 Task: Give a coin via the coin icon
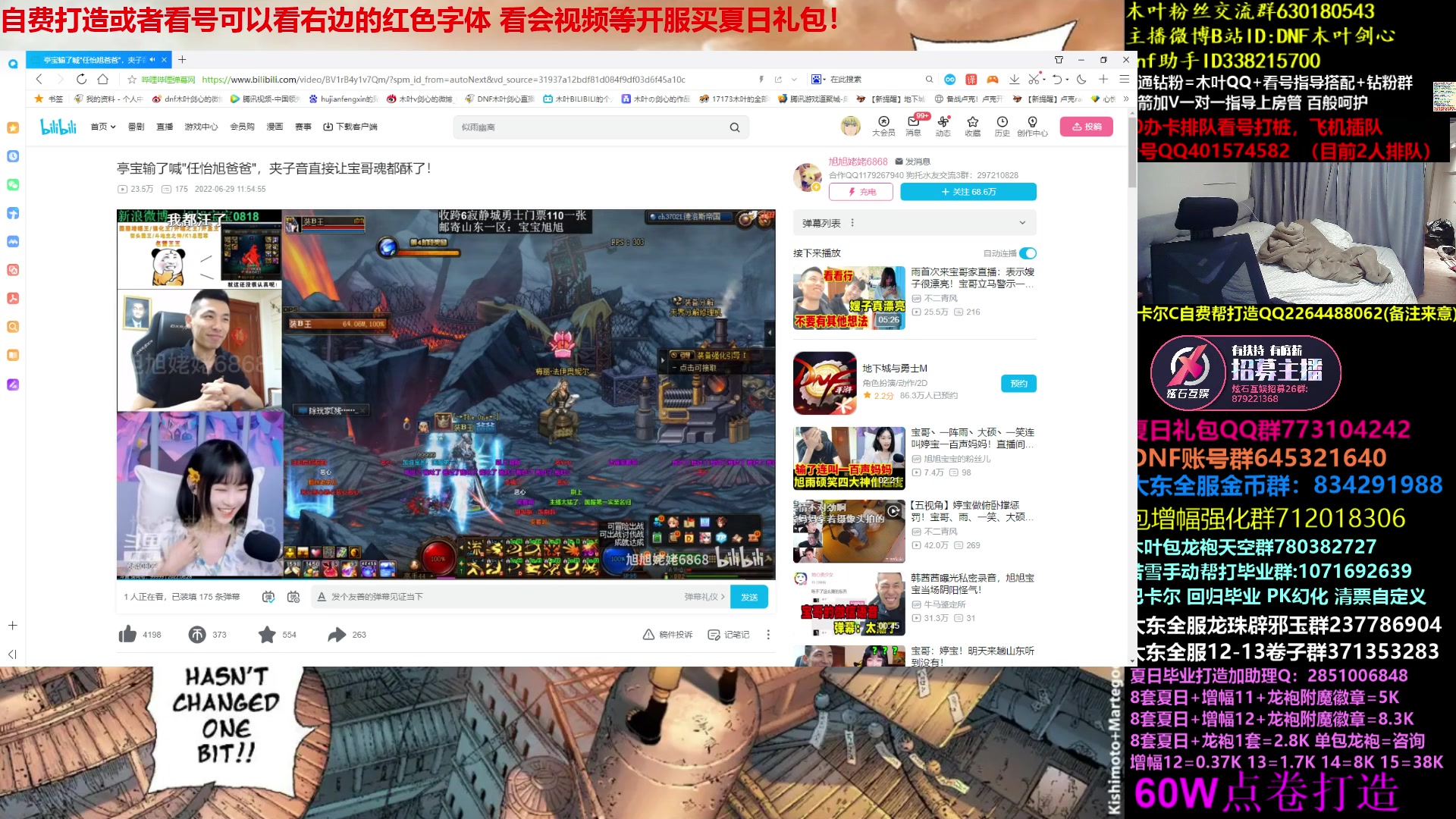coord(196,634)
